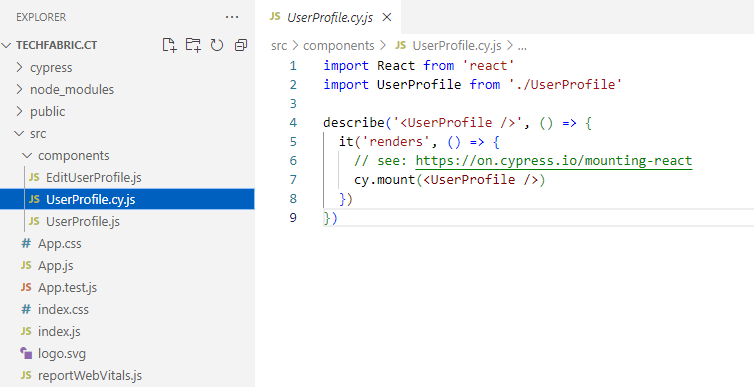
Task: Click cy.mount on line 7
Action: [x=385, y=180]
